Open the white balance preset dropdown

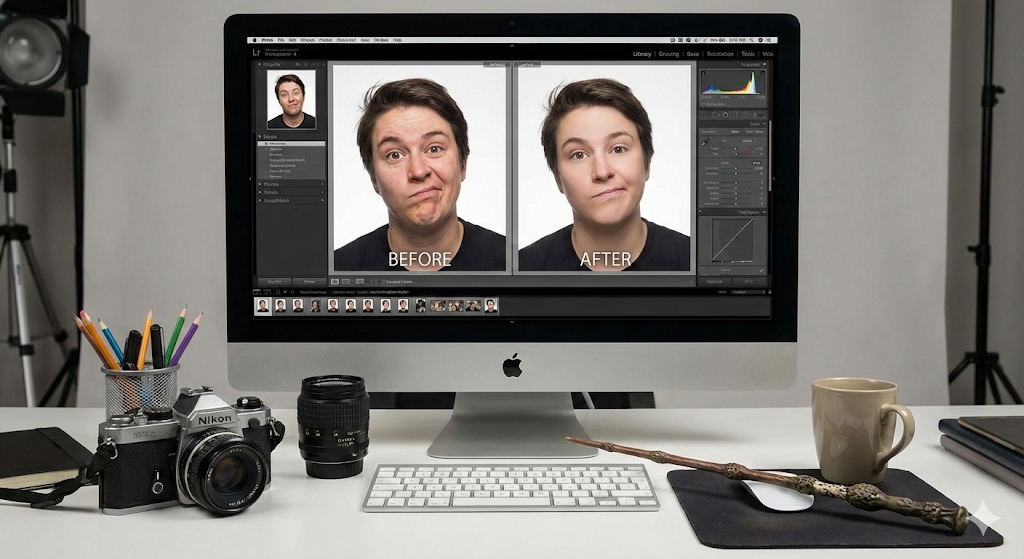(x=748, y=140)
